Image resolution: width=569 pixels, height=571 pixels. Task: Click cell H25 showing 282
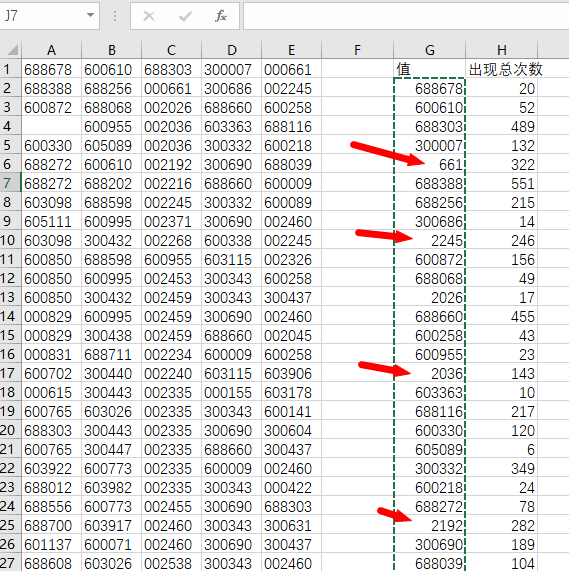pyautogui.click(x=502, y=525)
